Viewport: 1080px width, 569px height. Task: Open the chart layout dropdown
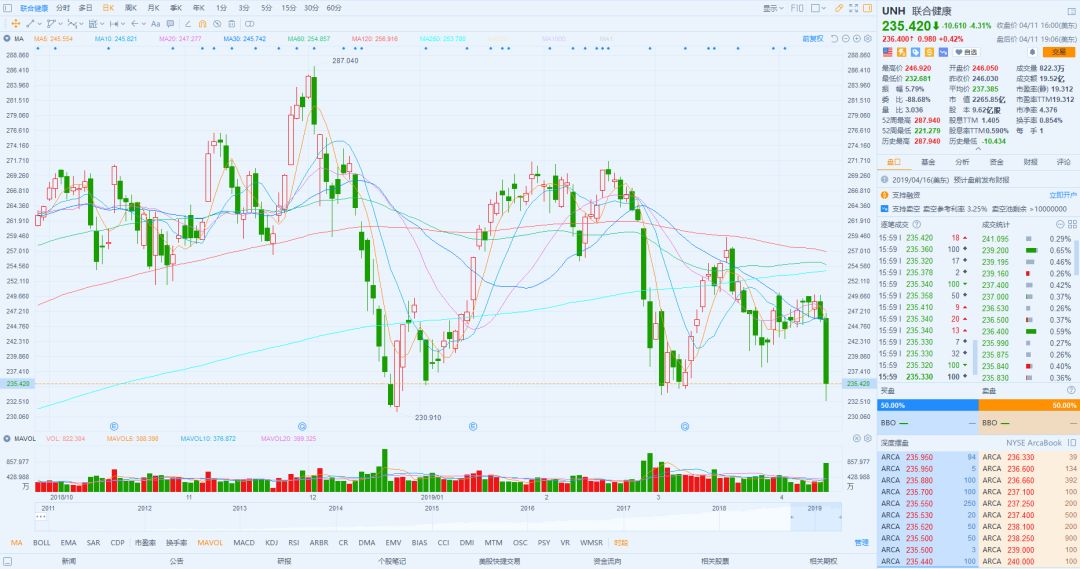click(x=818, y=8)
